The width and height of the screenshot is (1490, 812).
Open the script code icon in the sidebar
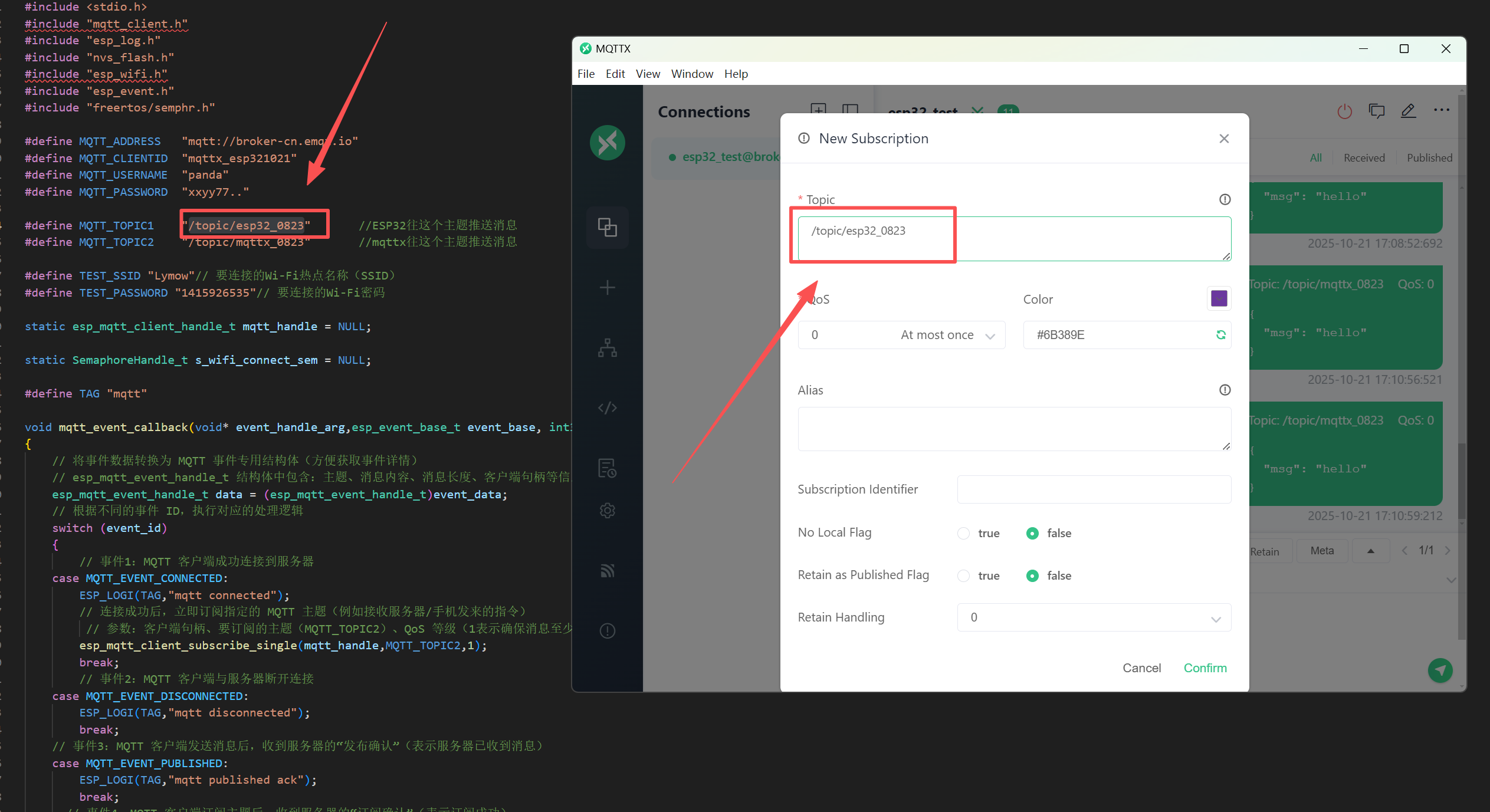pos(607,408)
